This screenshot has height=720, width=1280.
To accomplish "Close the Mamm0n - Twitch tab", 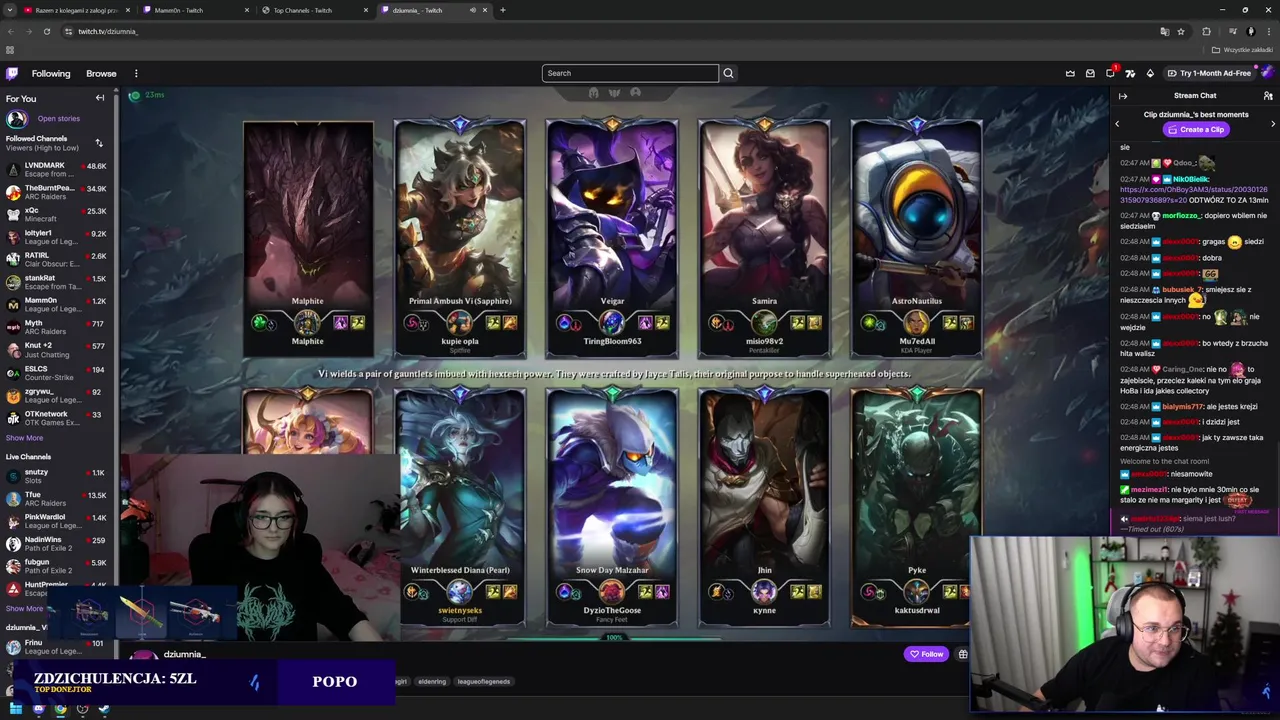I will tap(247, 10).
